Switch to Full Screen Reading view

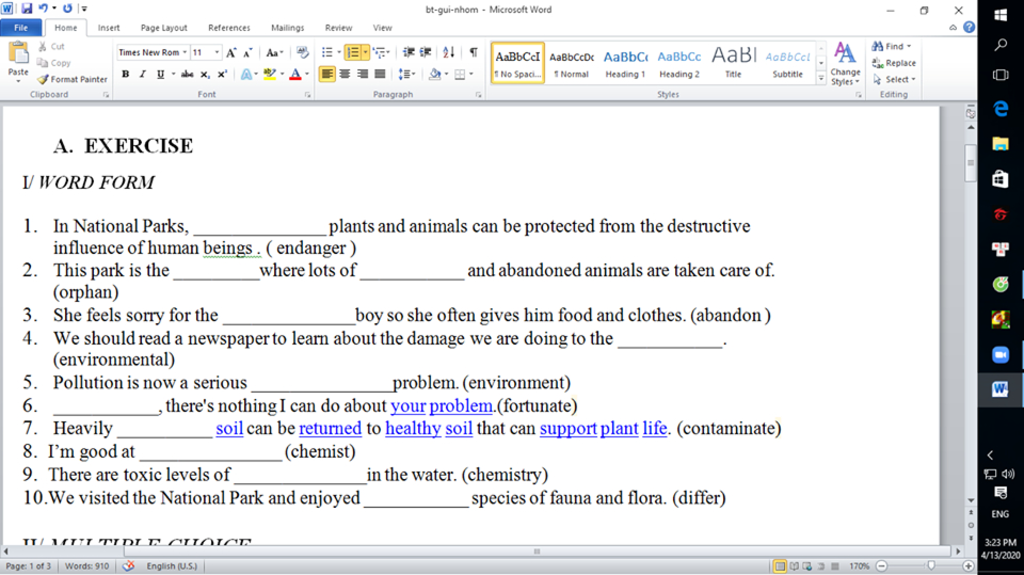coord(793,566)
